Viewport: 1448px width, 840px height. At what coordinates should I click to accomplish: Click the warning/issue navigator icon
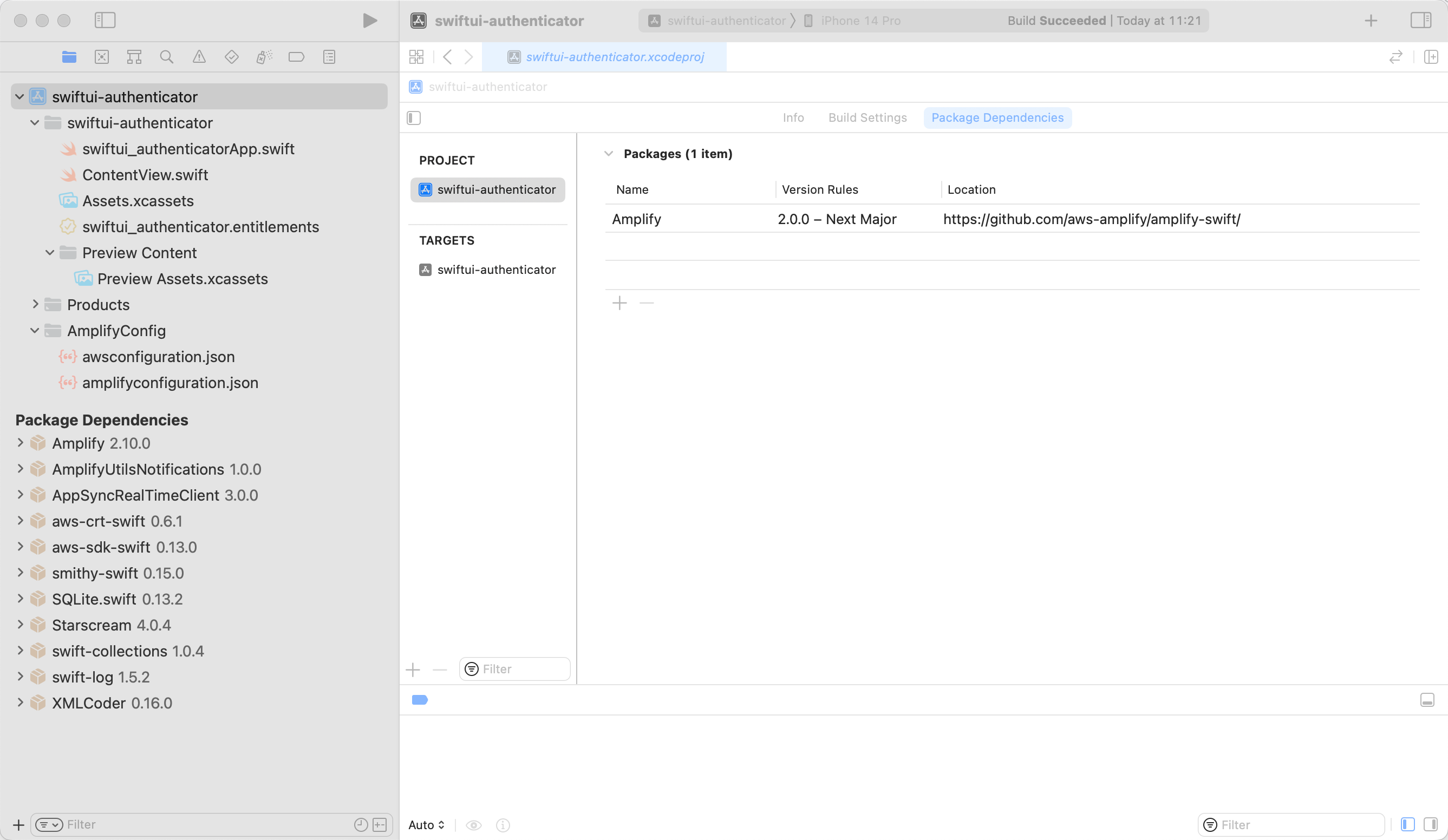(199, 57)
